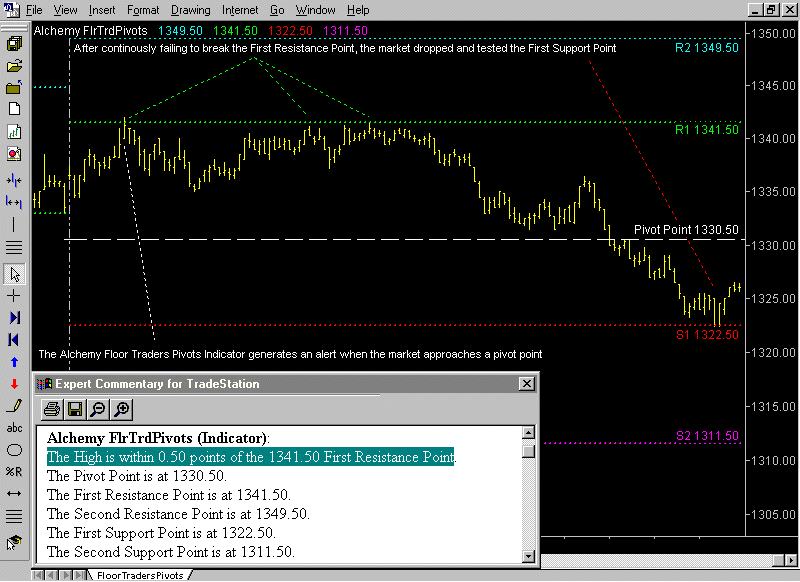Click the up arrow of the commentary scrollbar

tap(529, 433)
